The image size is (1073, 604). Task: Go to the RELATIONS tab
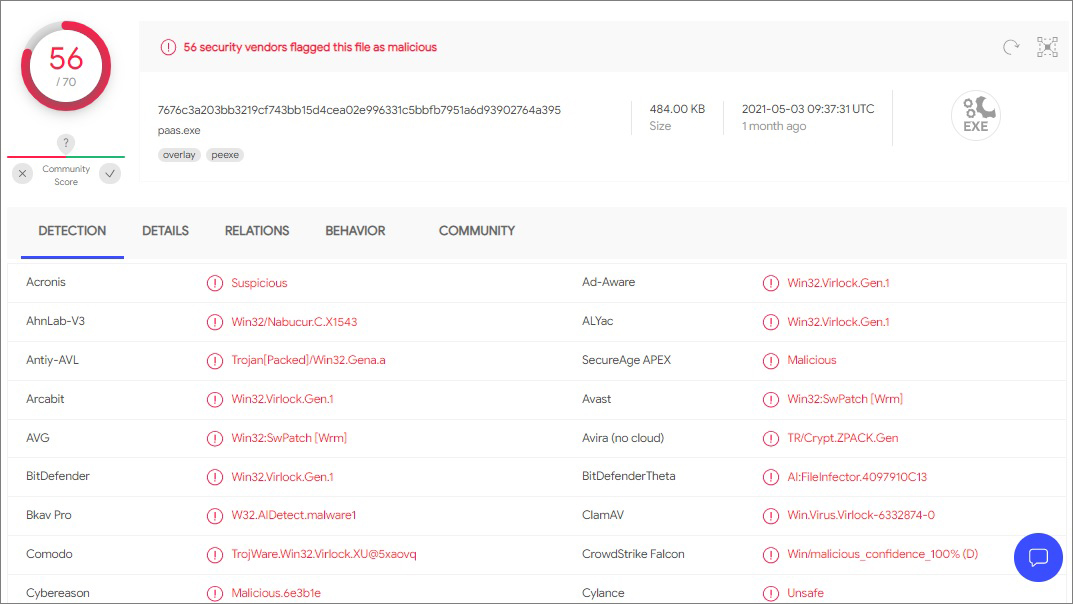pos(257,231)
